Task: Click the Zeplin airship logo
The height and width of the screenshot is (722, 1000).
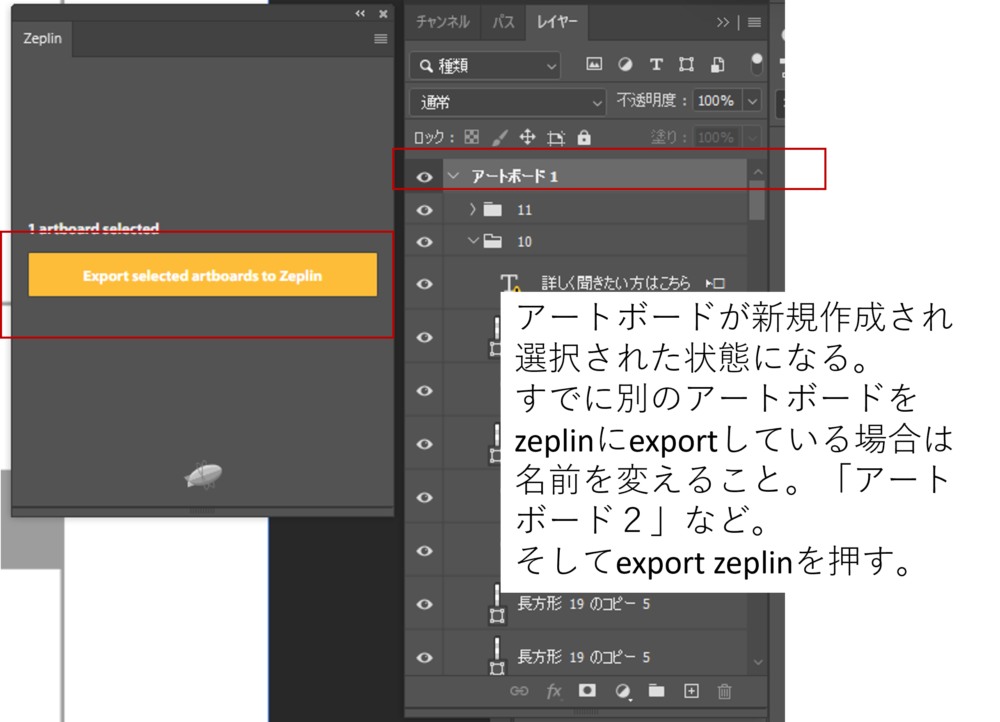Action: click(x=203, y=476)
